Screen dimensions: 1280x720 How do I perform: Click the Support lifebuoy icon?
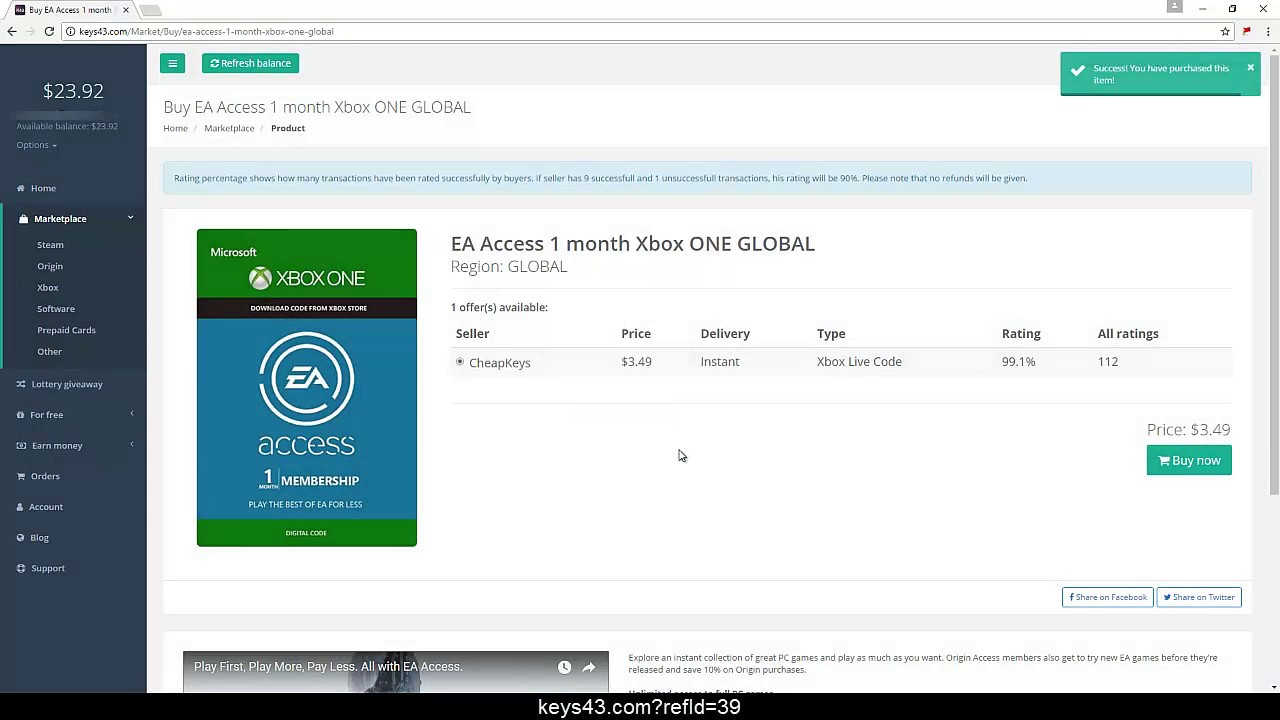21,568
